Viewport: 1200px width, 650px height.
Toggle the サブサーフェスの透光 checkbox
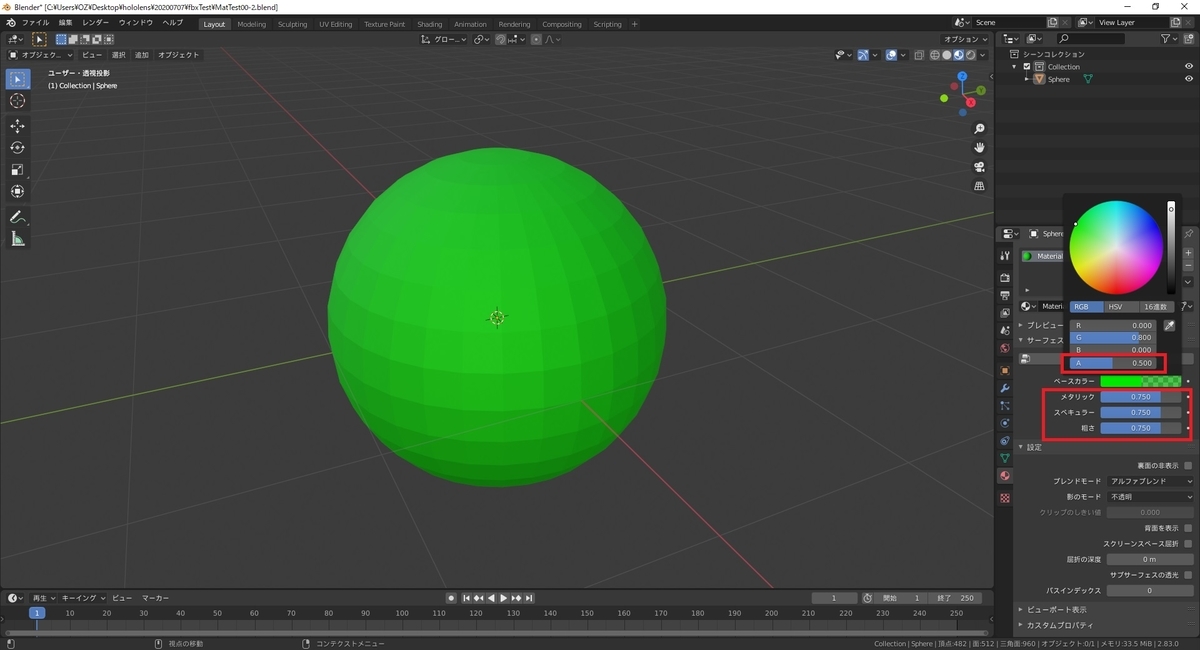coord(1188,575)
